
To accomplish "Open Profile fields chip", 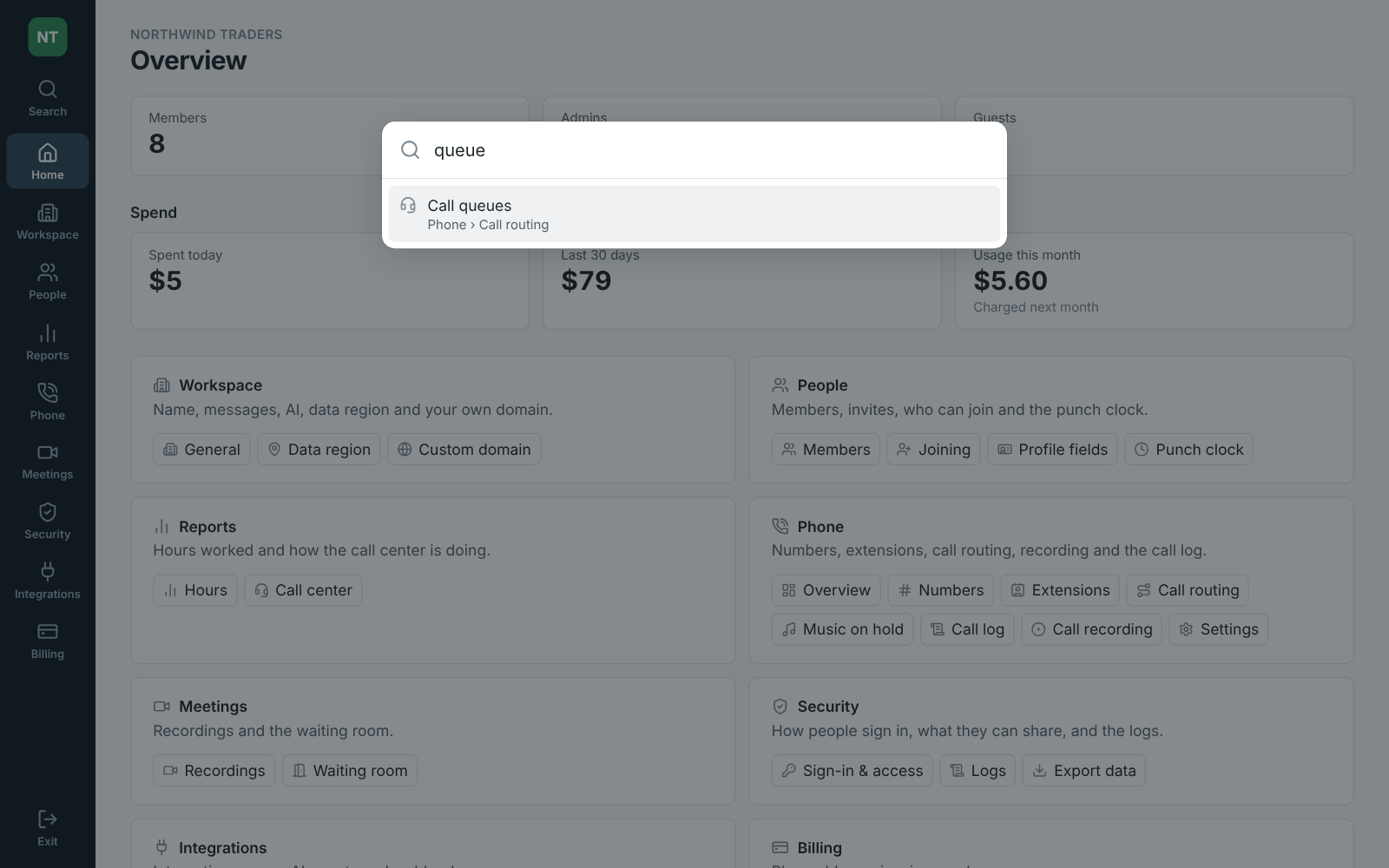I will [x=1052, y=450].
